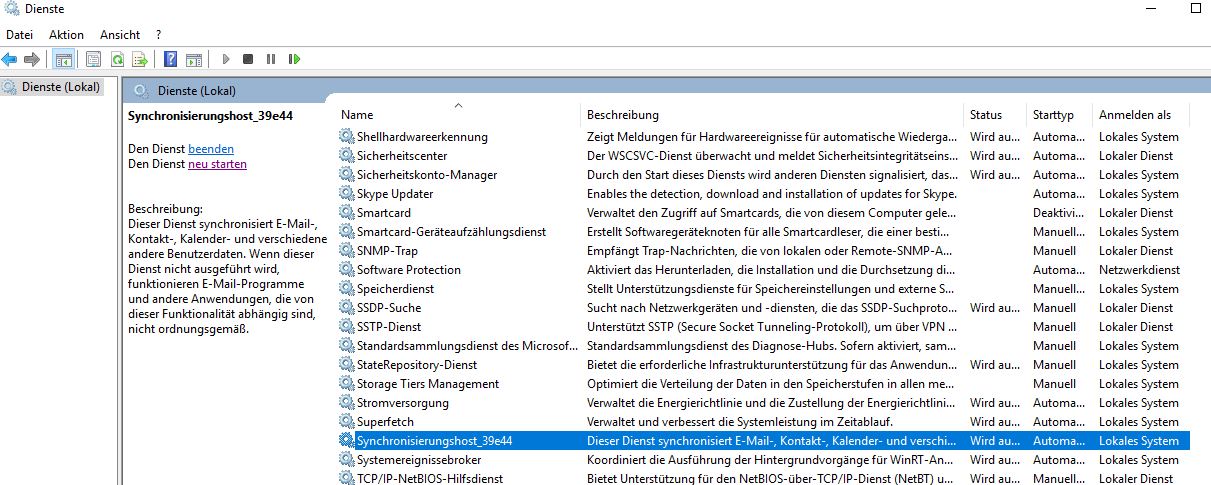Click gear icon of Smartcard service
The height and width of the screenshot is (485, 1211).
[347, 212]
